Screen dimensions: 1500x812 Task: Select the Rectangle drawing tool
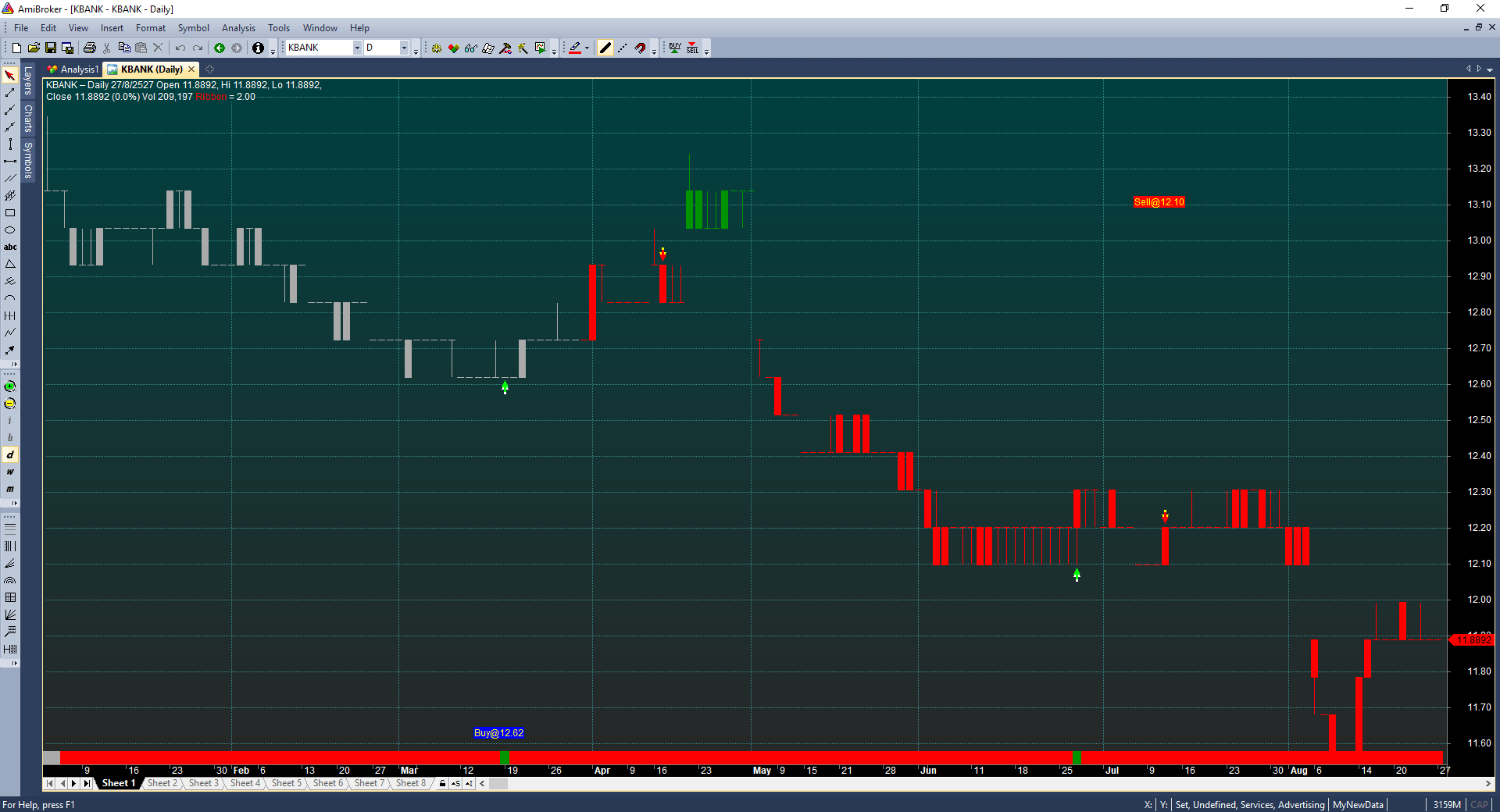10,213
